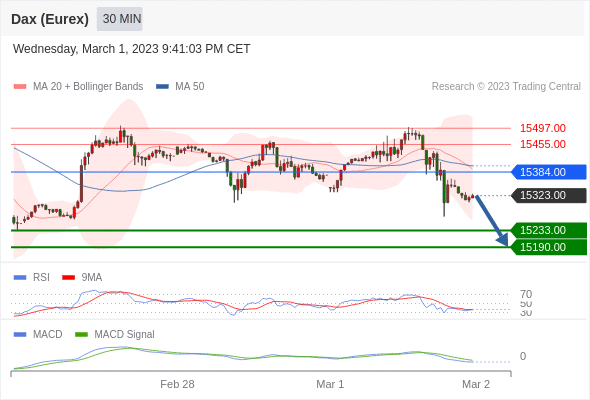Click the Dax (Eurex) title
Viewport: 590px width, 400px height.
[50, 19]
